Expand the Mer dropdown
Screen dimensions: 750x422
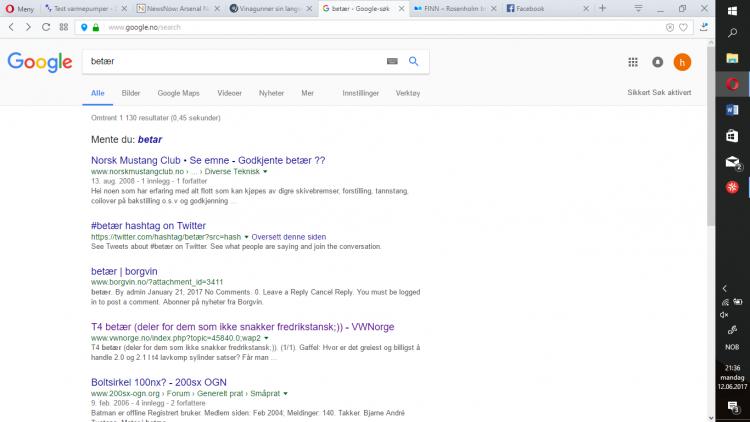click(308, 93)
